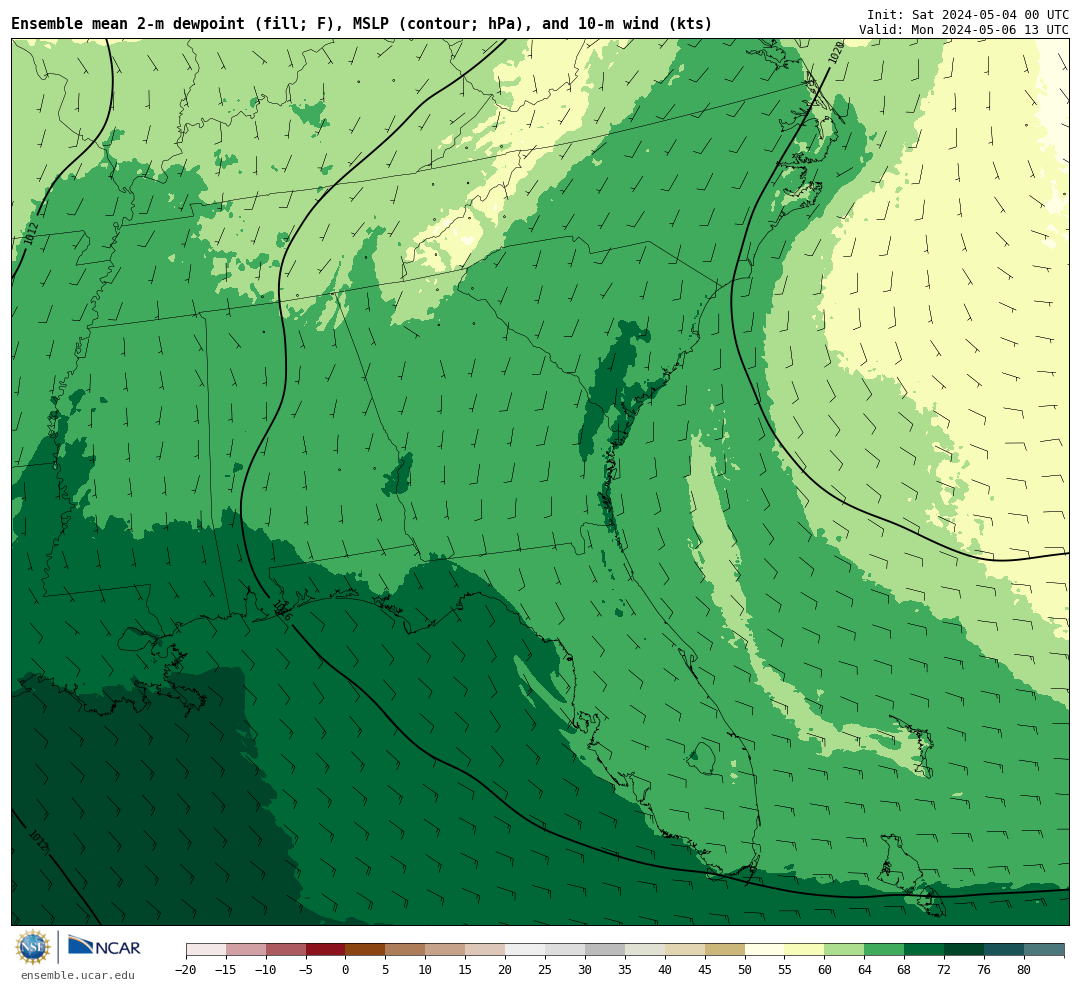Click the 1016 isobar contour label
The width and height of the screenshot is (1080, 988).
click(x=282, y=610)
